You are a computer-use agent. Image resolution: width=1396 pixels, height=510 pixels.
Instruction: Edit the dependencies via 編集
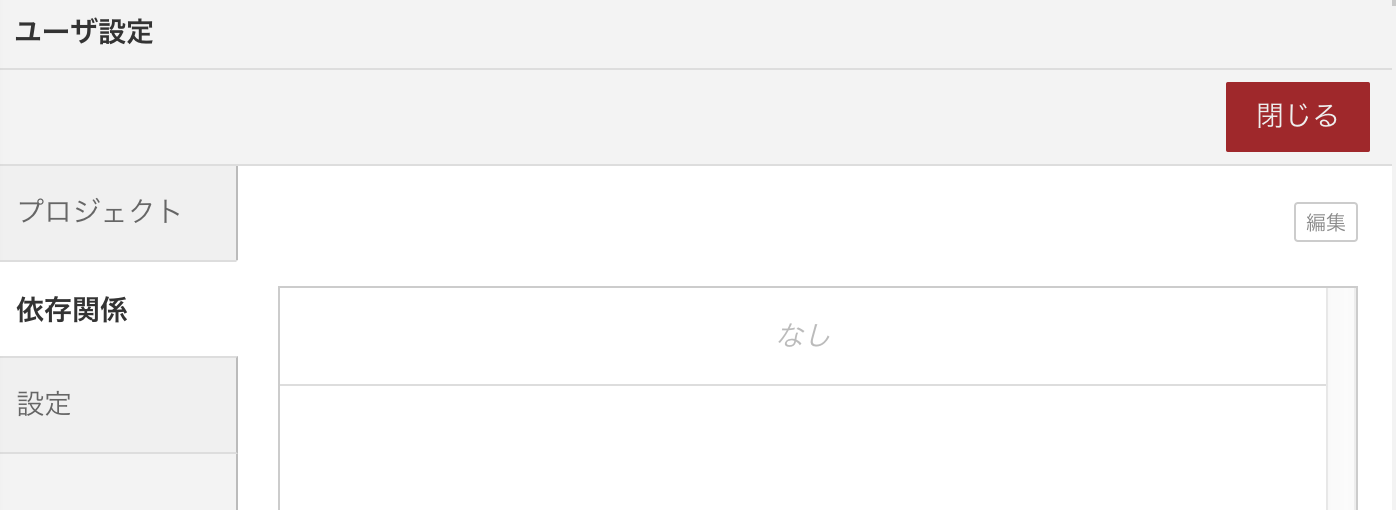[1325, 223]
